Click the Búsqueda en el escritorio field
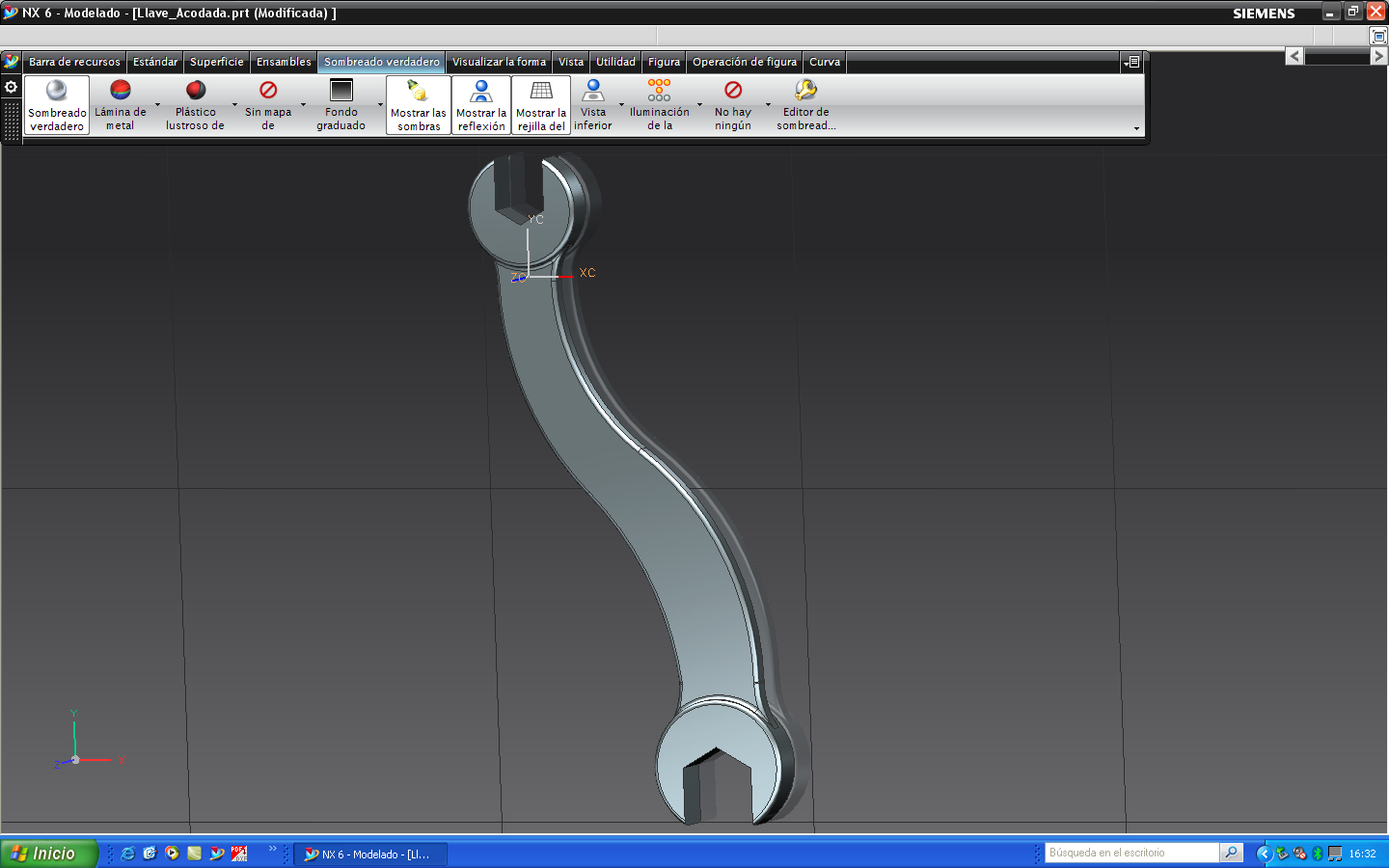Image resolution: width=1389 pixels, height=868 pixels. [x=1132, y=853]
